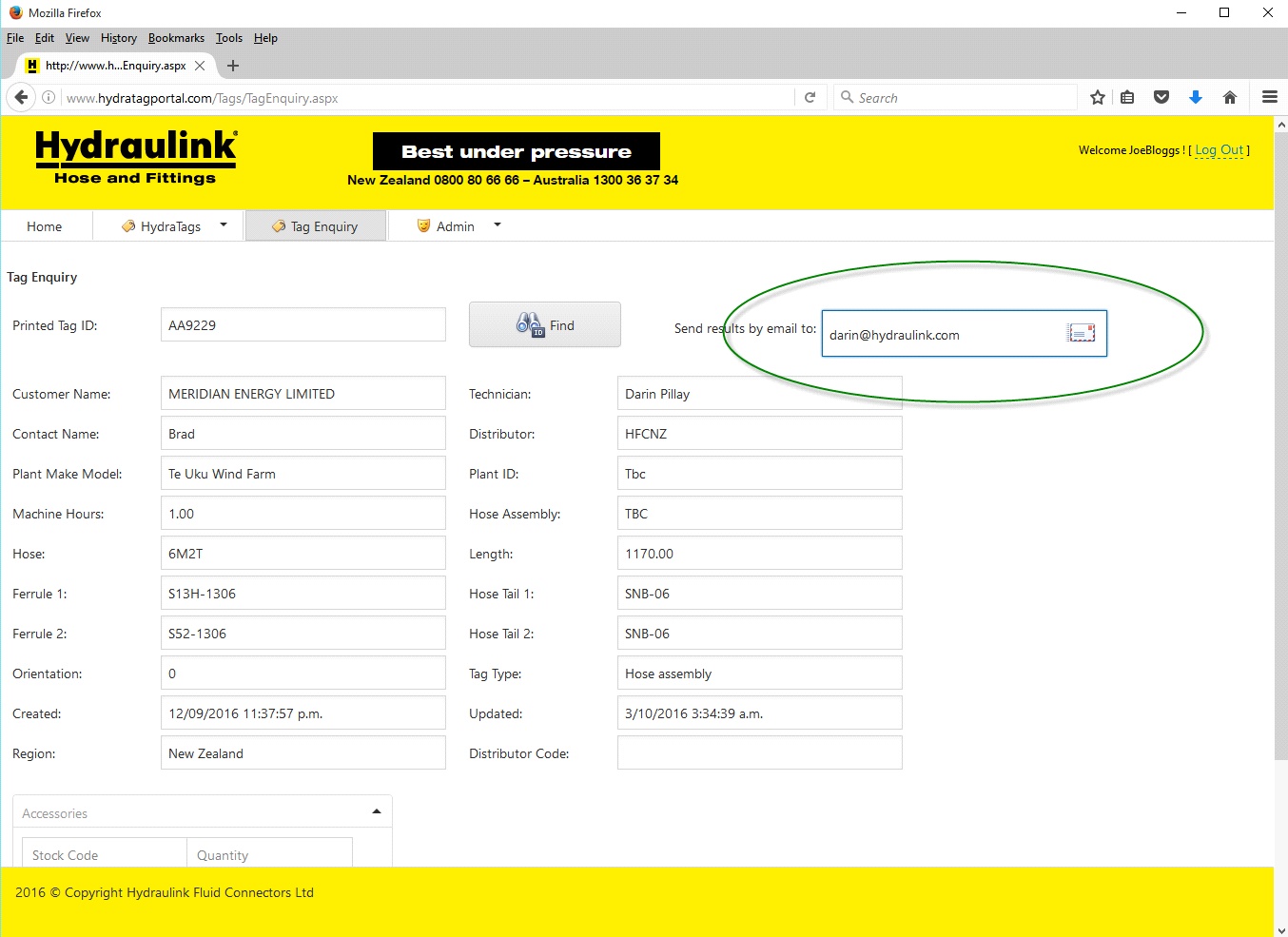Click the Hose Tail 2 field
1288x937 pixels.
point(760,633)
